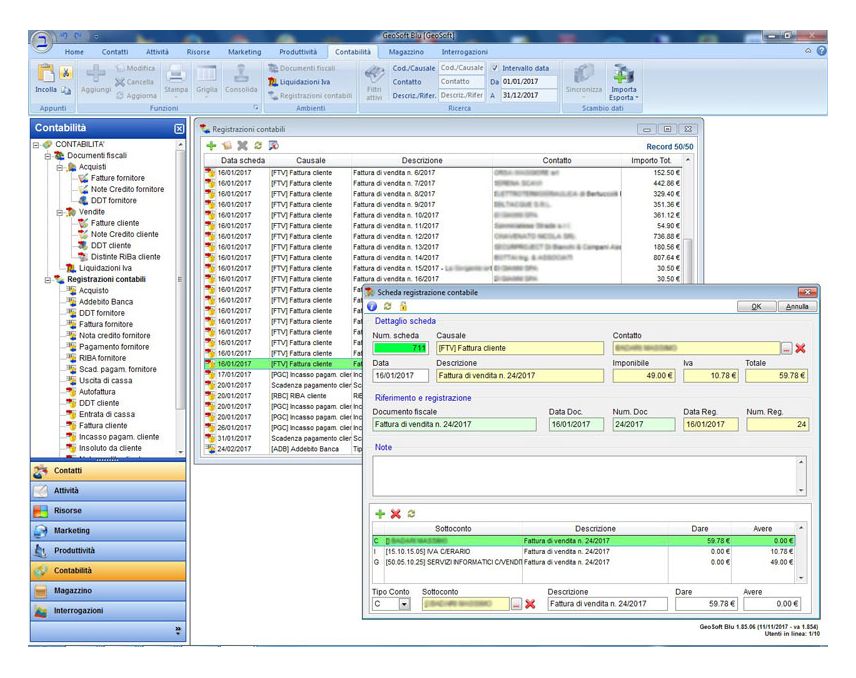Viewport: 856px width, 678px height.
Task: Clear the bottom Sottoconto field with the red X
Action: coord(530,604)
